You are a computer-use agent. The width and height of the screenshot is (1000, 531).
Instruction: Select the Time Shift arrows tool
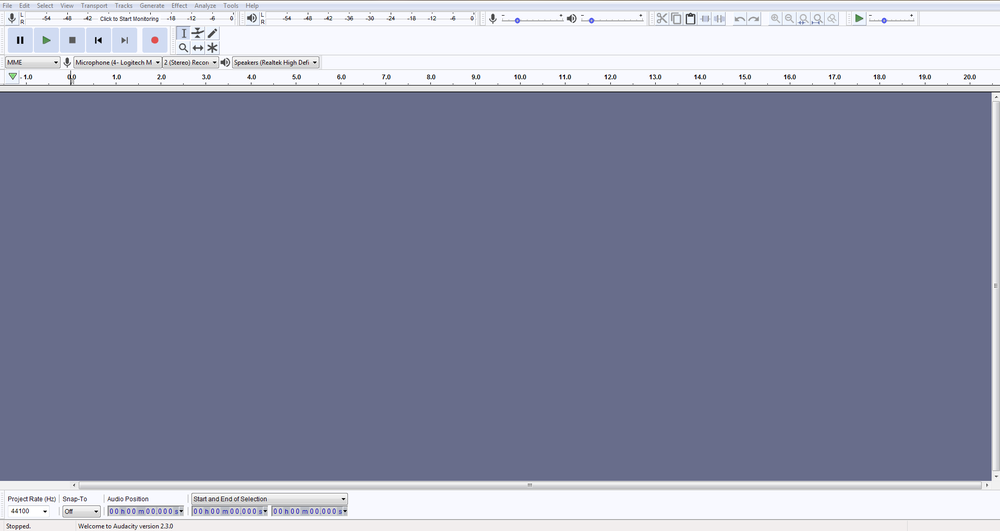coord(198,48)
